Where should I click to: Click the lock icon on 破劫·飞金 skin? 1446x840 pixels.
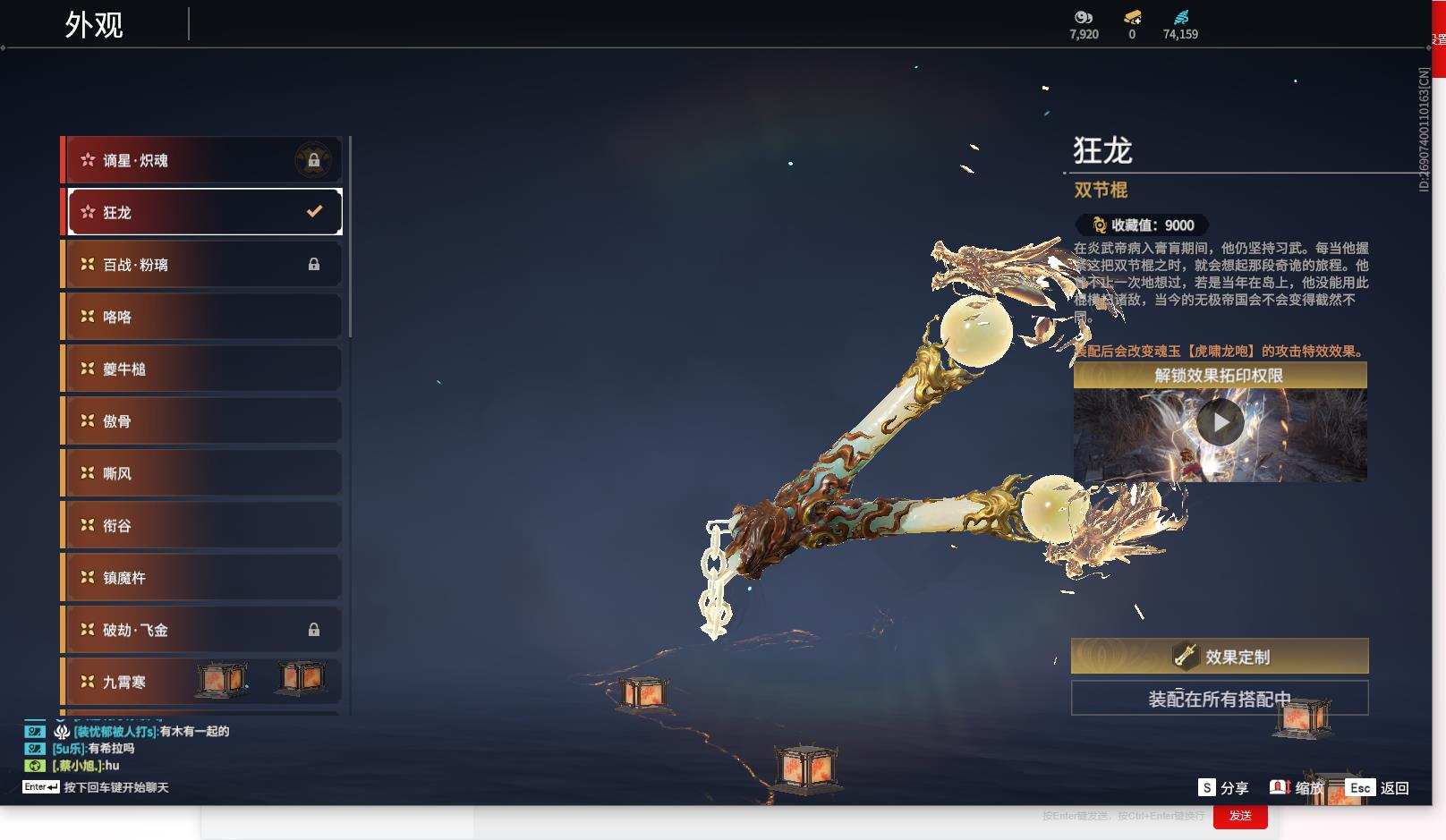click(315, 630)
